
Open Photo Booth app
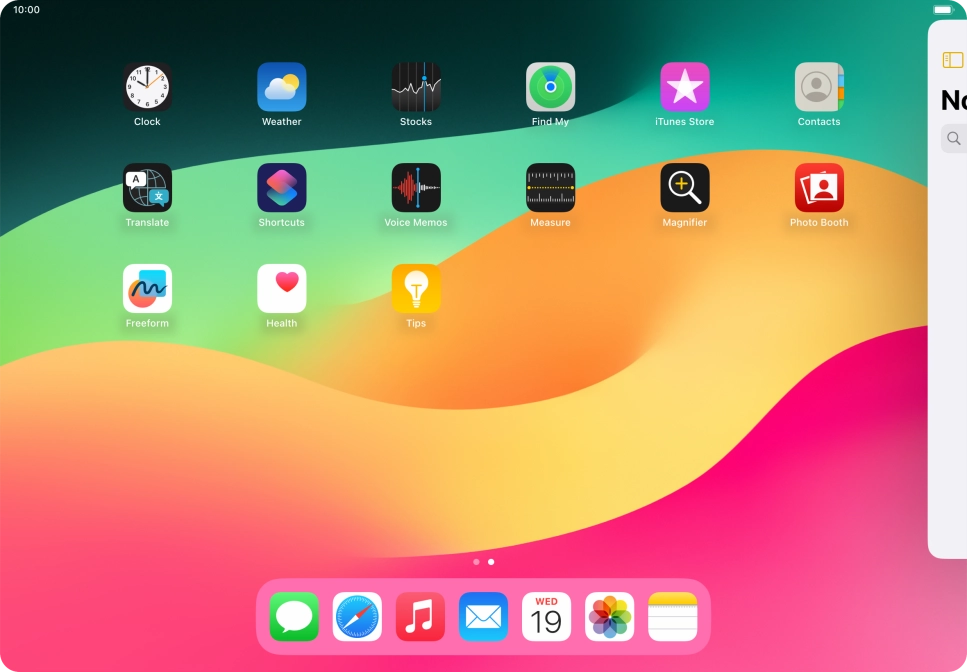[819, 188]
